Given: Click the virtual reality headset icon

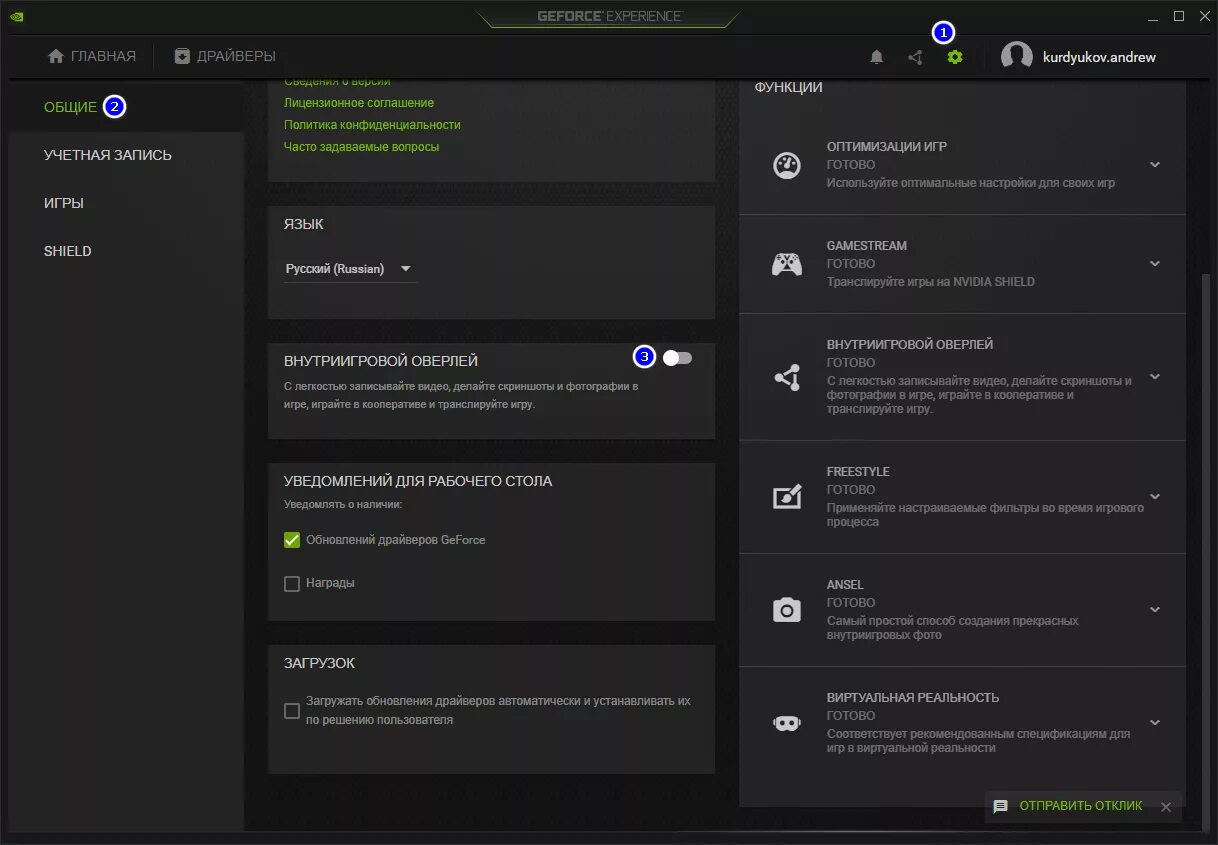Looking at the screenshot, I should (787, 723).
